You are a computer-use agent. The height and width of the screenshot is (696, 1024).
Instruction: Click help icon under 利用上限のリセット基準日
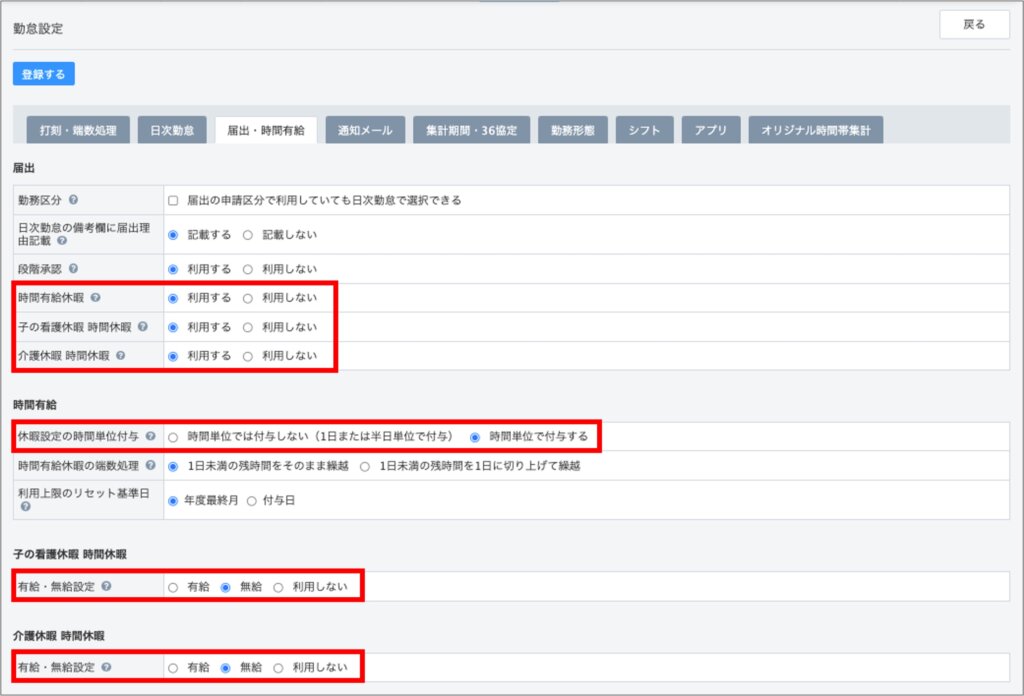click(x=25, y=507)
